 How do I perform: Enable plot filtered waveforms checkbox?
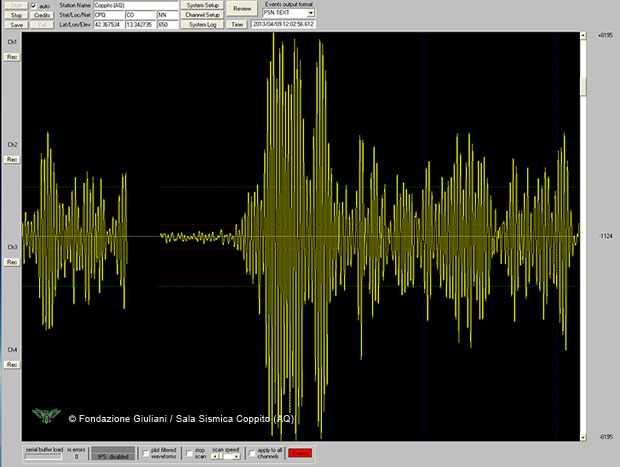[146, 454]
